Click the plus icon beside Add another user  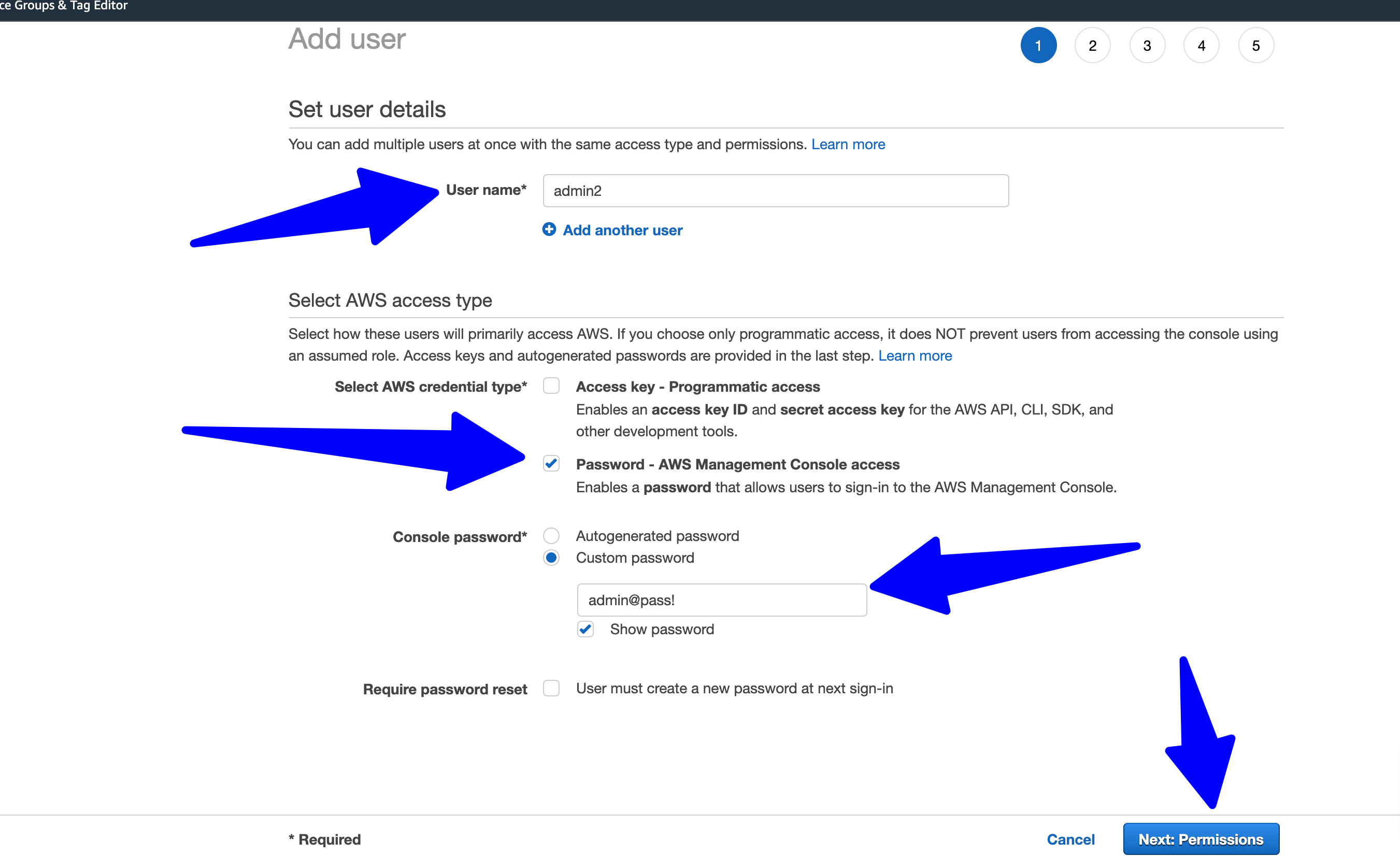click(549, 229)
